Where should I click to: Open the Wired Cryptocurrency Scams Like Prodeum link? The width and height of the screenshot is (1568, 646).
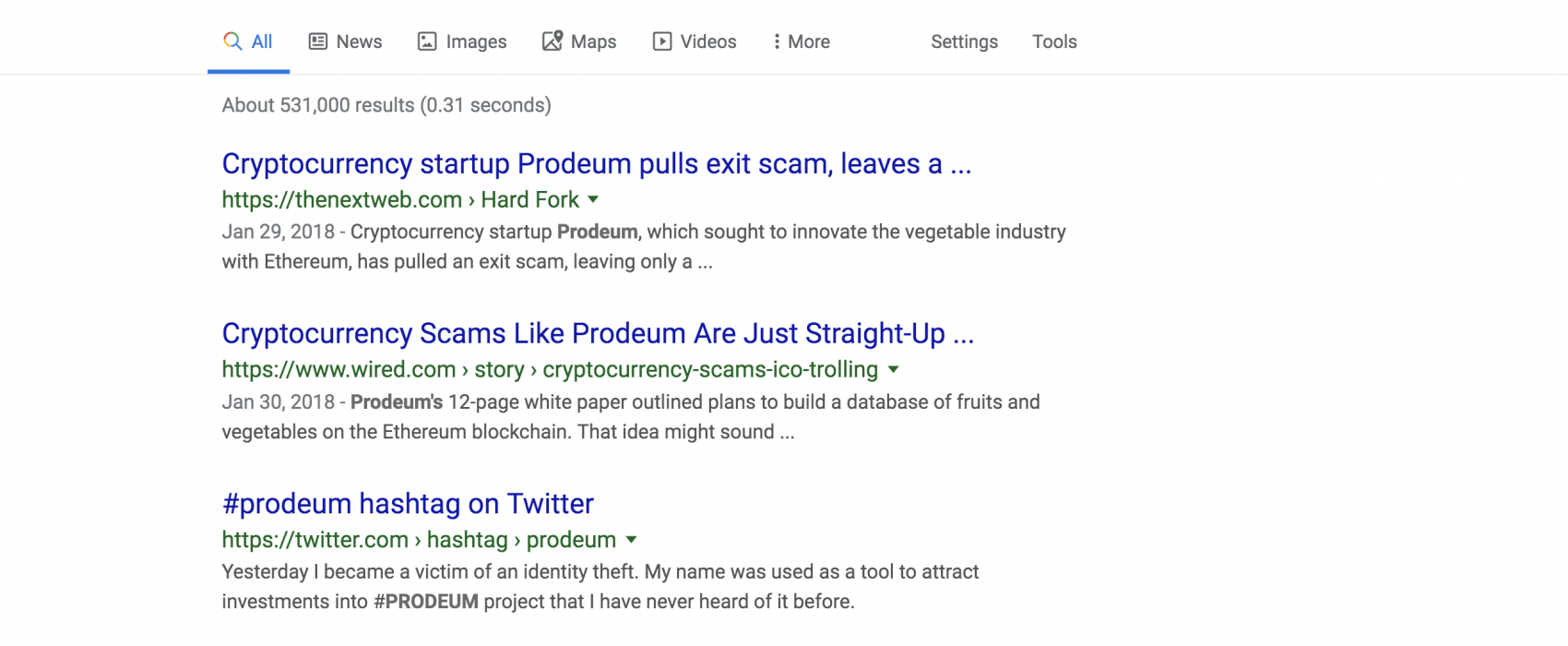598,333
